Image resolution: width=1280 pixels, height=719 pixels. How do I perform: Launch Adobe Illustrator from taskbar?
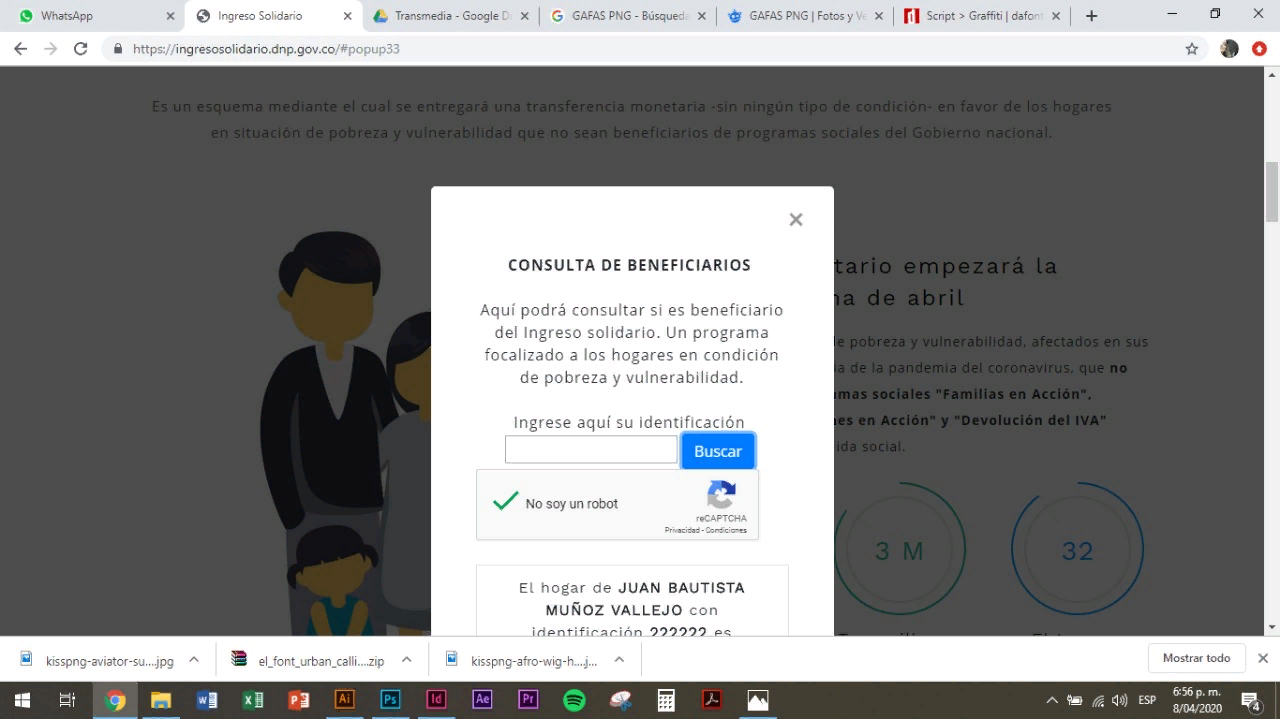(344, 700)
